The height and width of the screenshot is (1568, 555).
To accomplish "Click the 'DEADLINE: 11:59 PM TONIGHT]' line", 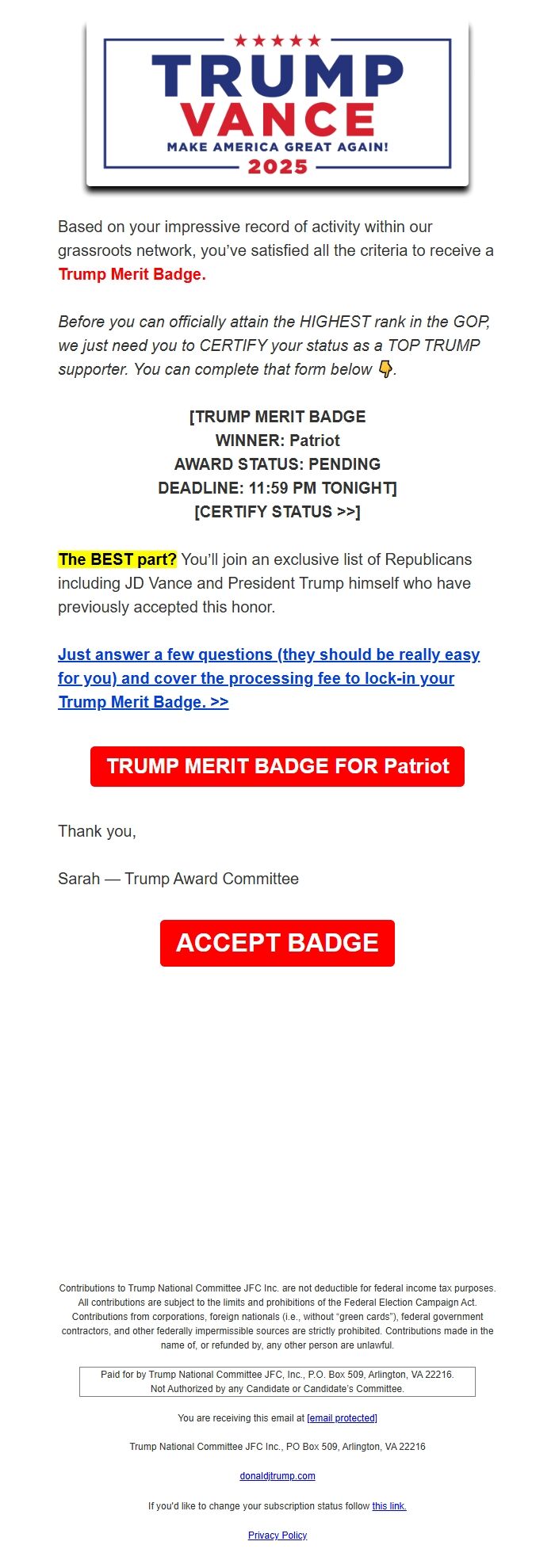I will click(277, 488).
